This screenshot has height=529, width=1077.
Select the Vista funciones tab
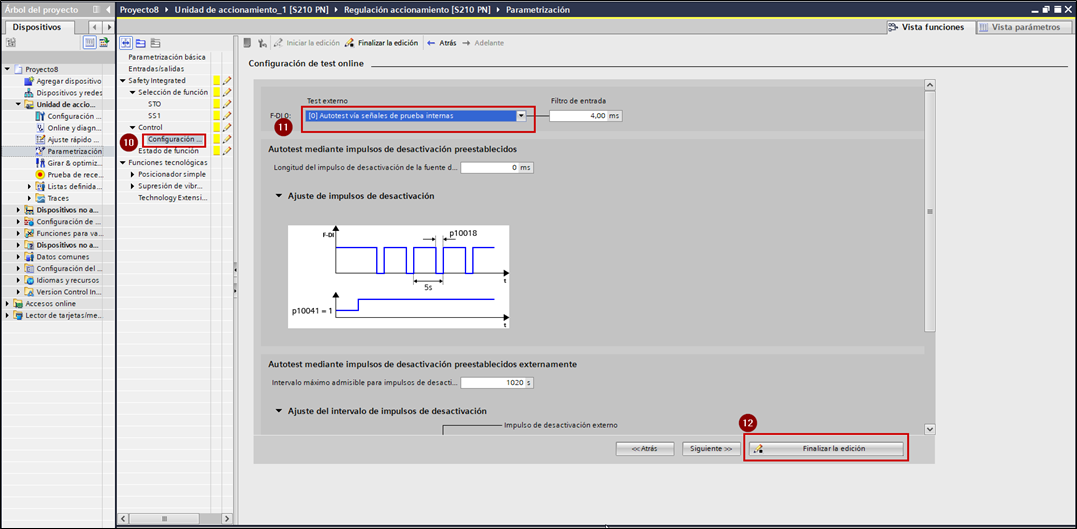[x=926, y=27]
